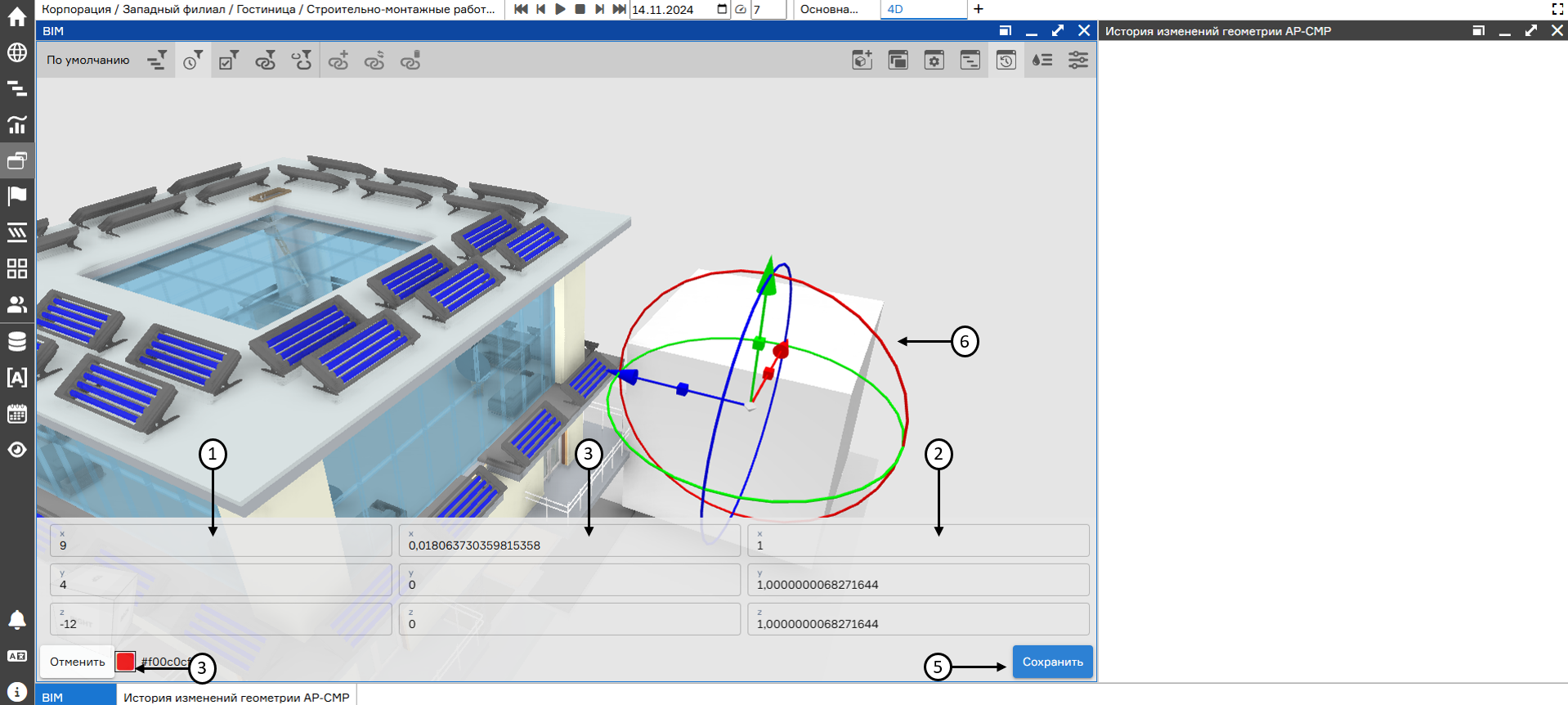The width and height of the screenshot is (1568, 705).
Task: Step one frame forward in the timeline
Action: [x=599, y=9]
